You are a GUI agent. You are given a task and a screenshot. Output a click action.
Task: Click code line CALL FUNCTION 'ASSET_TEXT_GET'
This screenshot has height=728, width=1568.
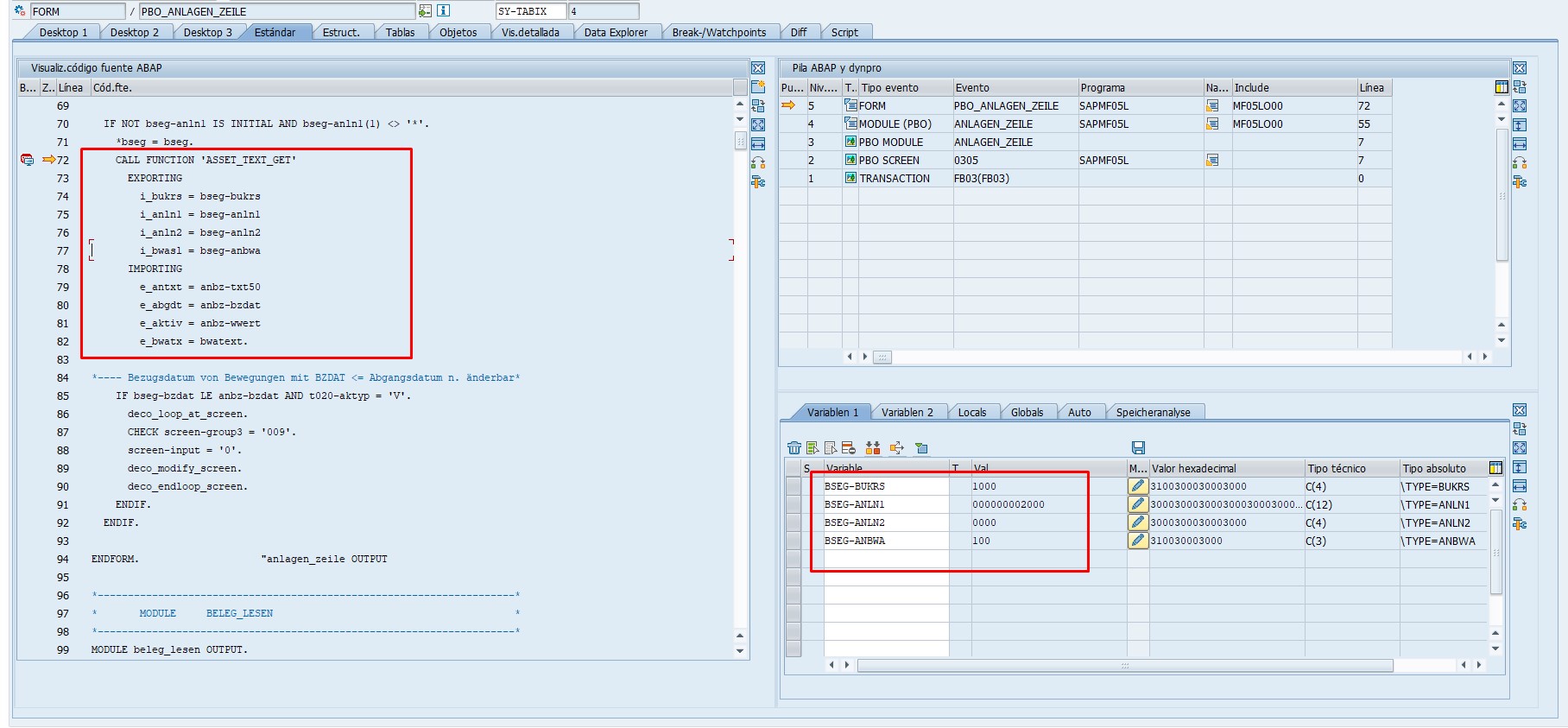tap(205, 160)
